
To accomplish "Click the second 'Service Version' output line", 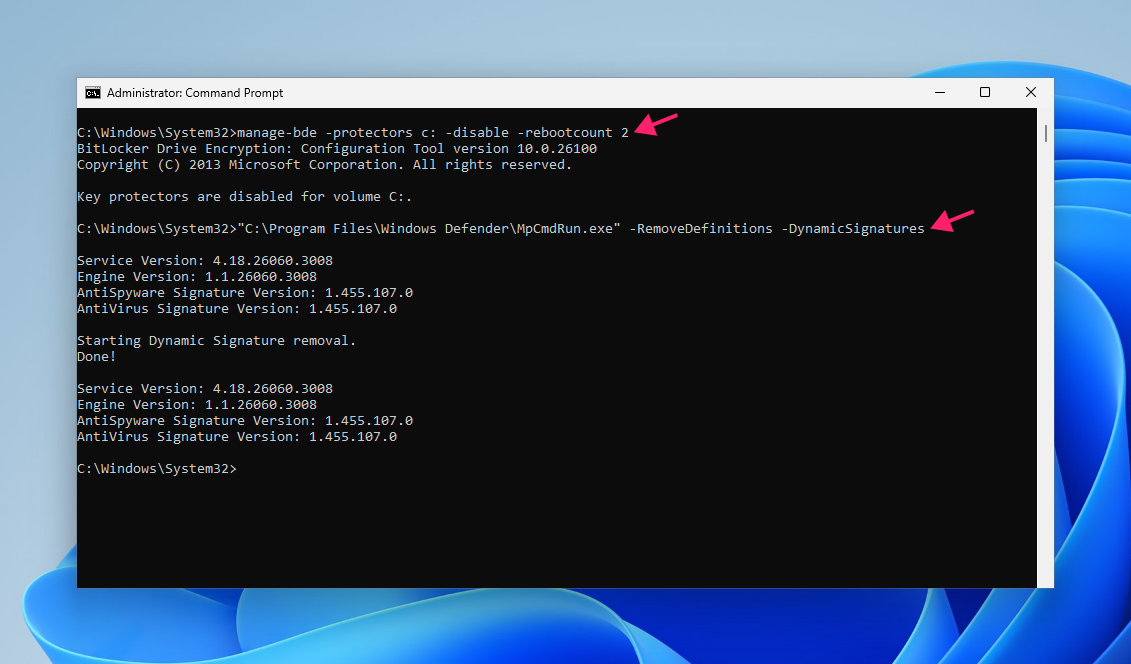I will [205, 389].
